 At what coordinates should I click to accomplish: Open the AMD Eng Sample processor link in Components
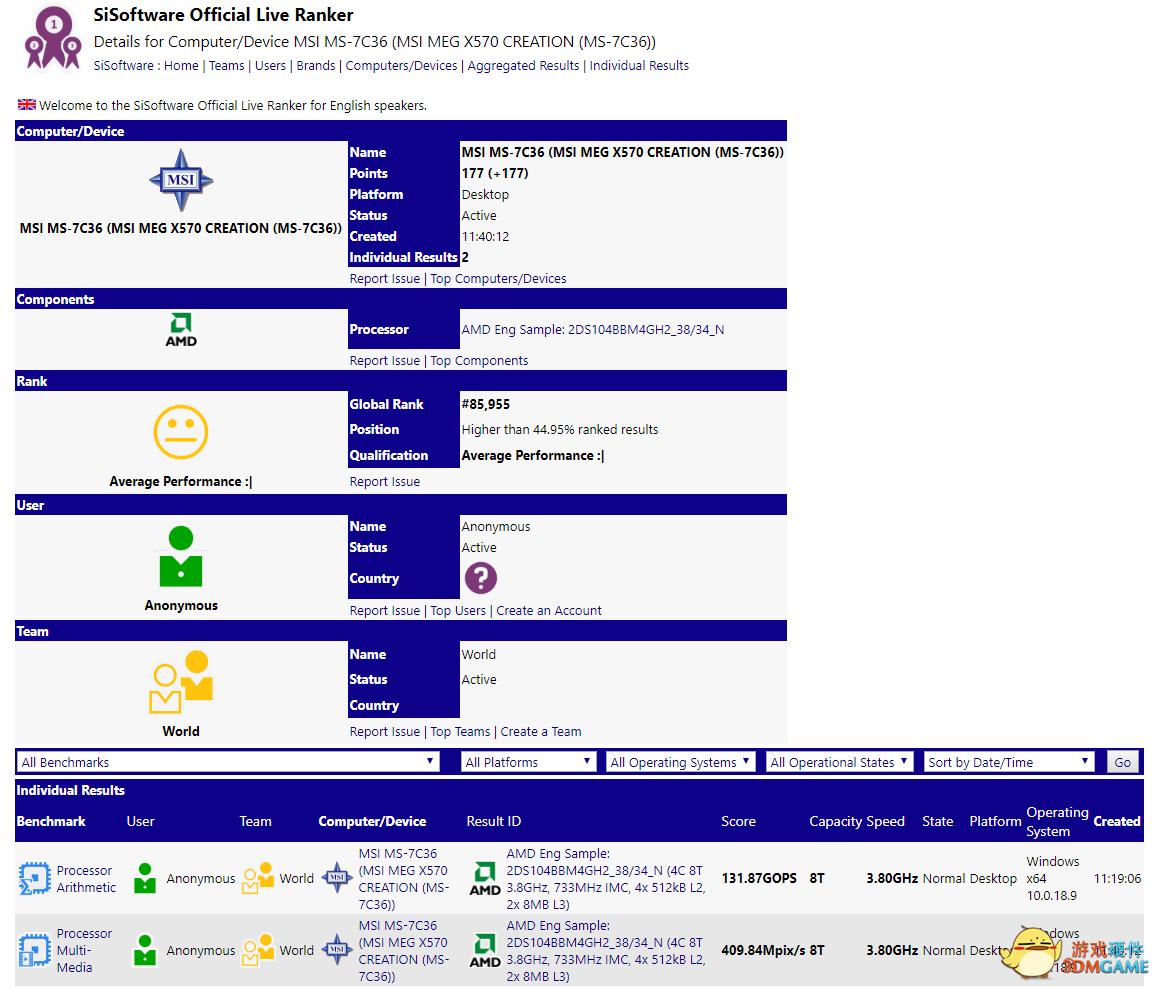tap(593, 329)
